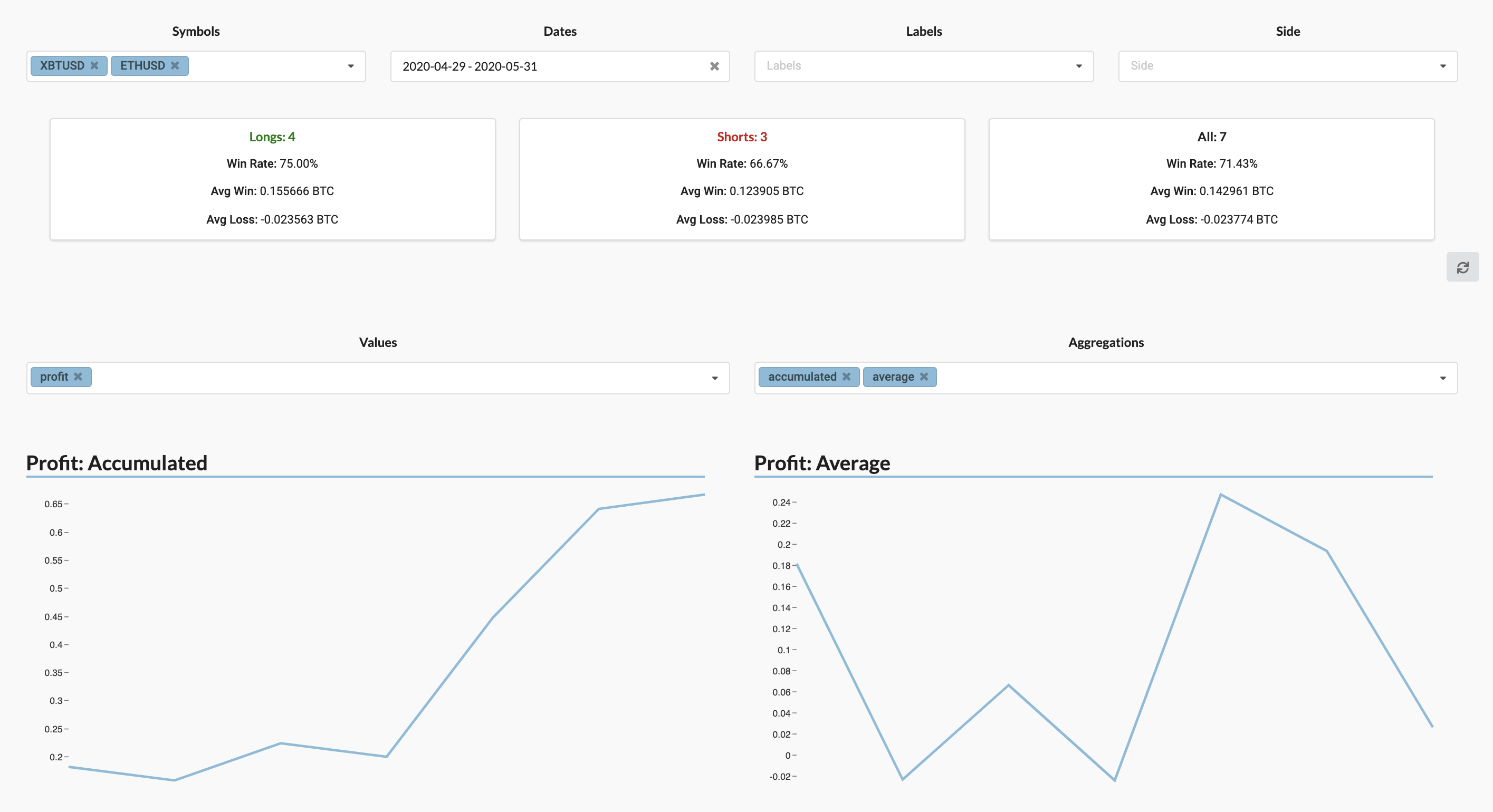Image resolution: width=1493 pixels, height=812 pixels.
Task: Open the Side dropdown
Action: 1287,66
